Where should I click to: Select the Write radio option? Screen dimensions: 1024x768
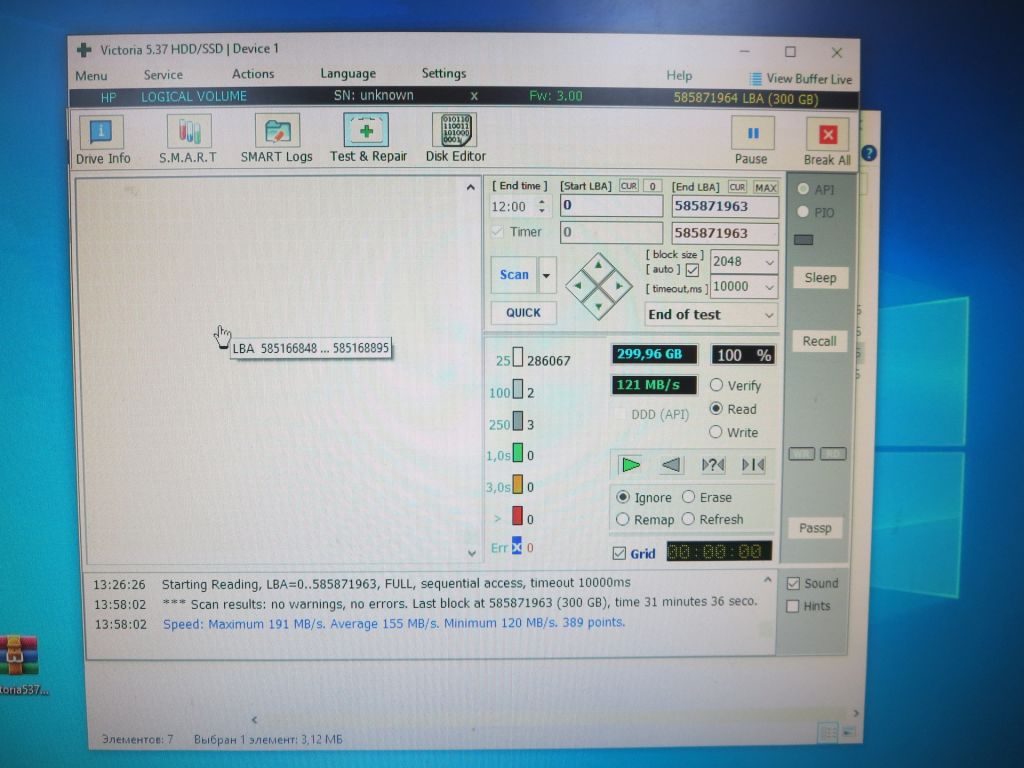(716, 432)
